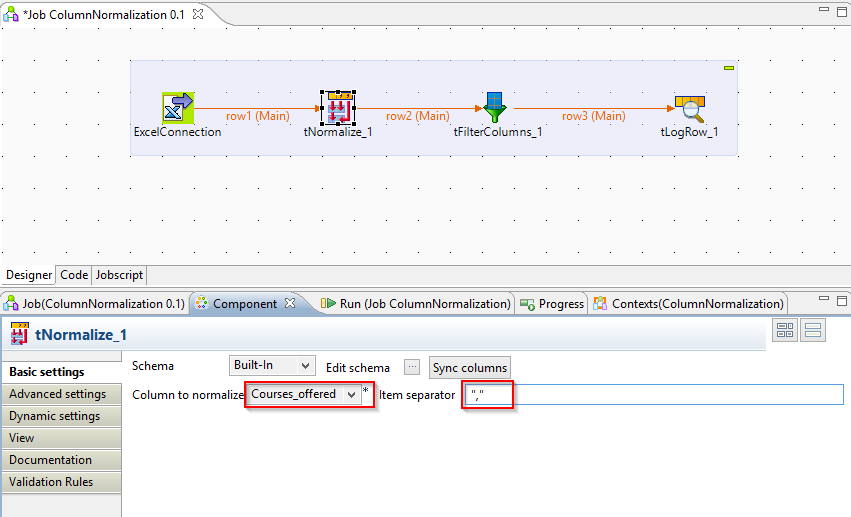The image size is (851, 517).
Task: Click the tFilterColumns_1 component label
Action: coord(498,132)
